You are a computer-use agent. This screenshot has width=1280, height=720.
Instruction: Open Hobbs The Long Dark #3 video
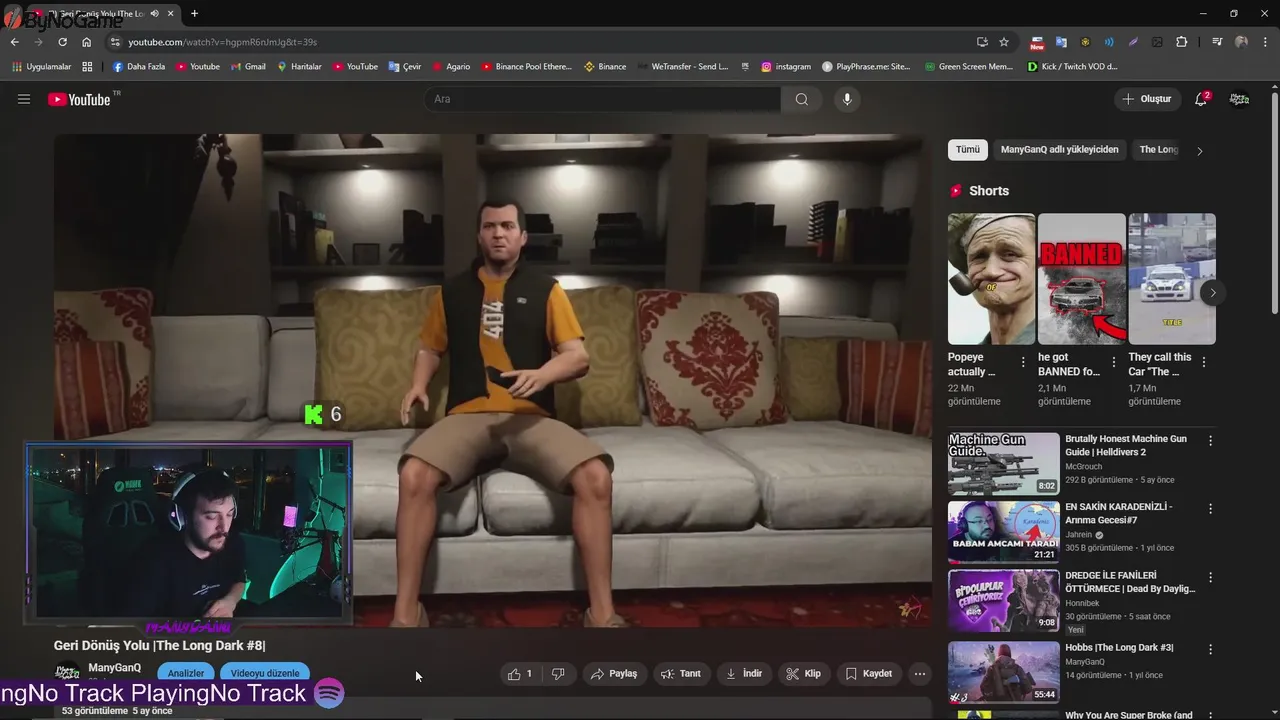1119,648
